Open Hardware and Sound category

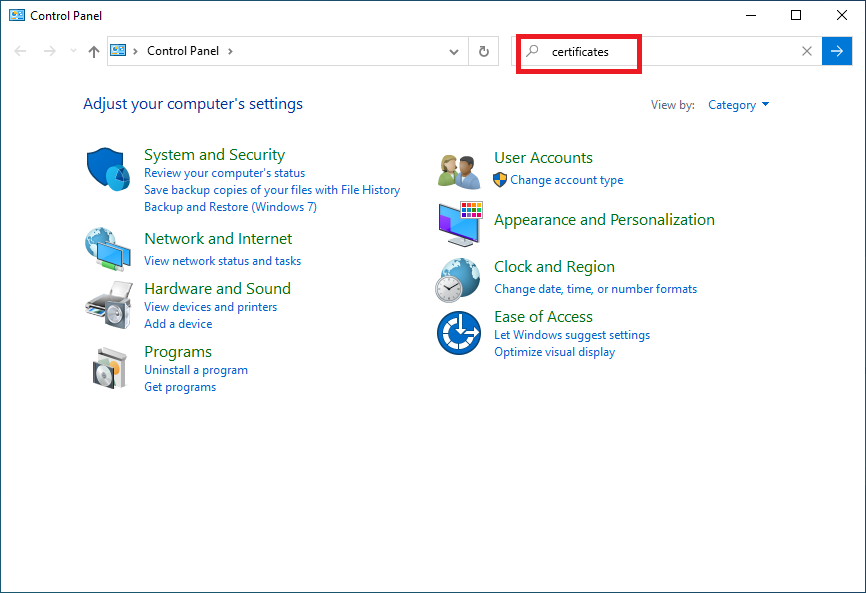point(217,288)
